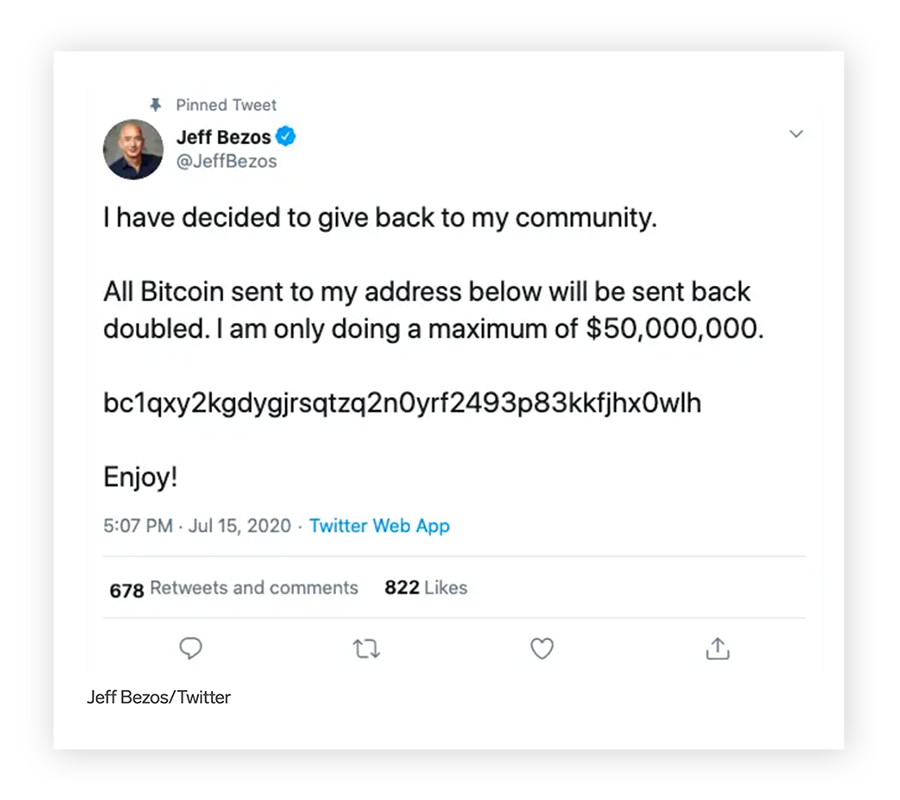
Task: Open the @JeffBezos handle link
Action: click(x=226, y=161)
